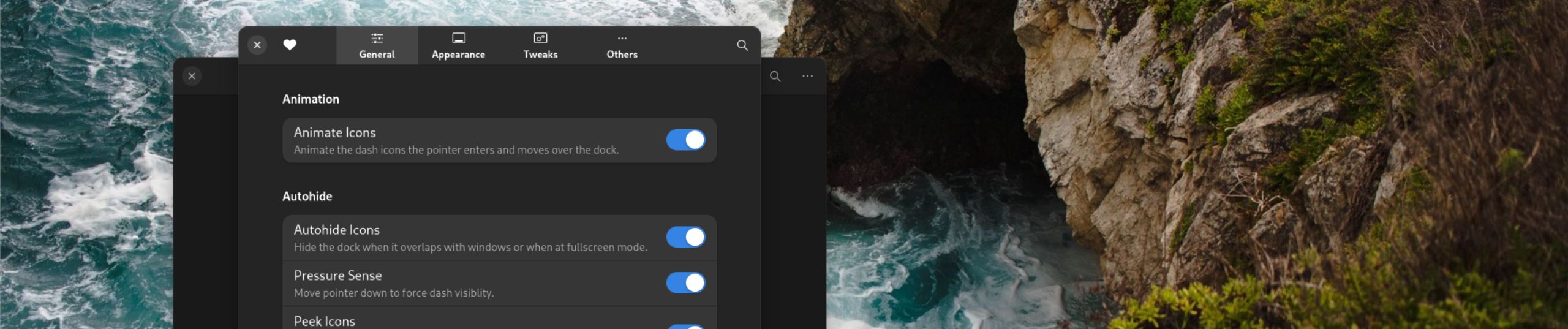Select the Others tab
Image resolution: width=1568 pixels, height=329 pixels.
(622, 46)
